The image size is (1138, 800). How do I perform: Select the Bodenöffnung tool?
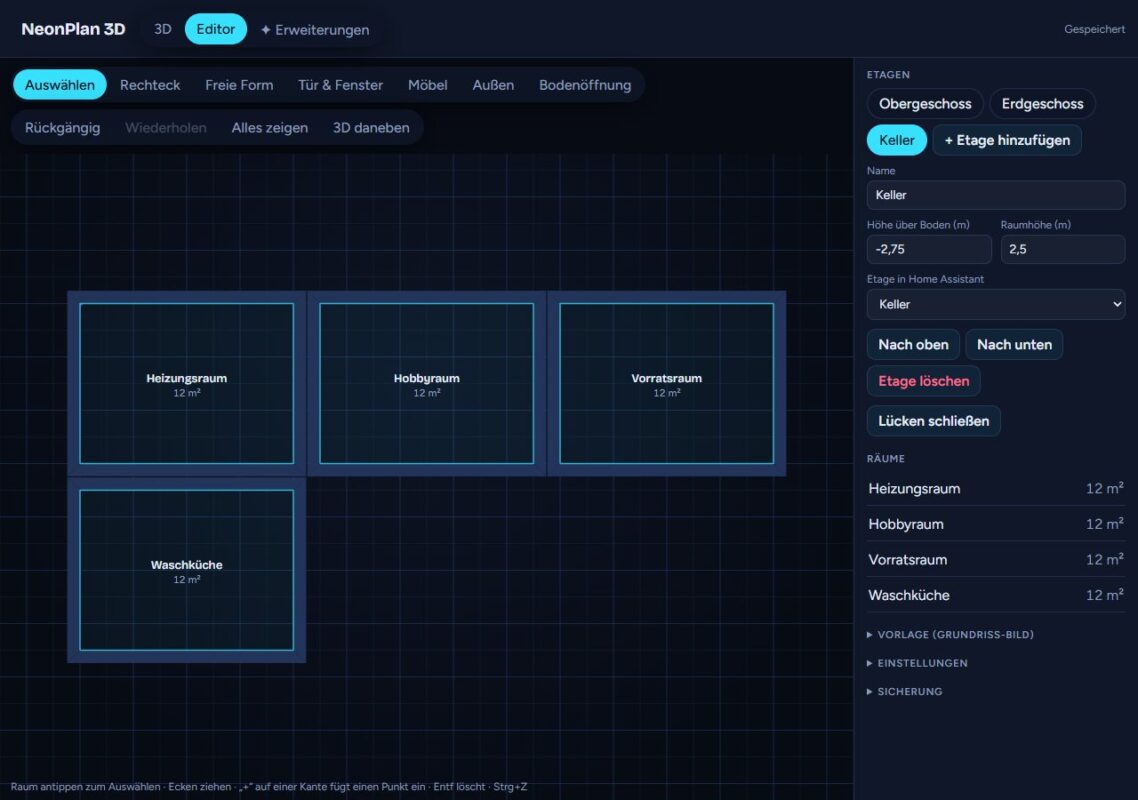coord(585,85)
